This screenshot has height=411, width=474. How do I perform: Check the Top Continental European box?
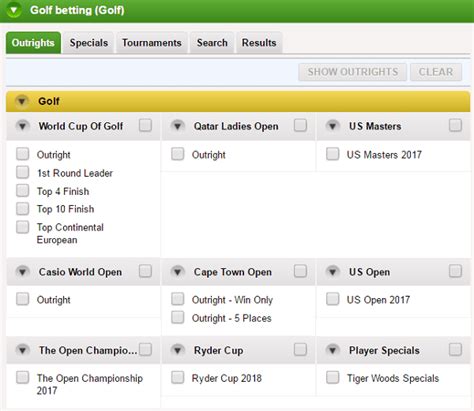click(23, 227)
